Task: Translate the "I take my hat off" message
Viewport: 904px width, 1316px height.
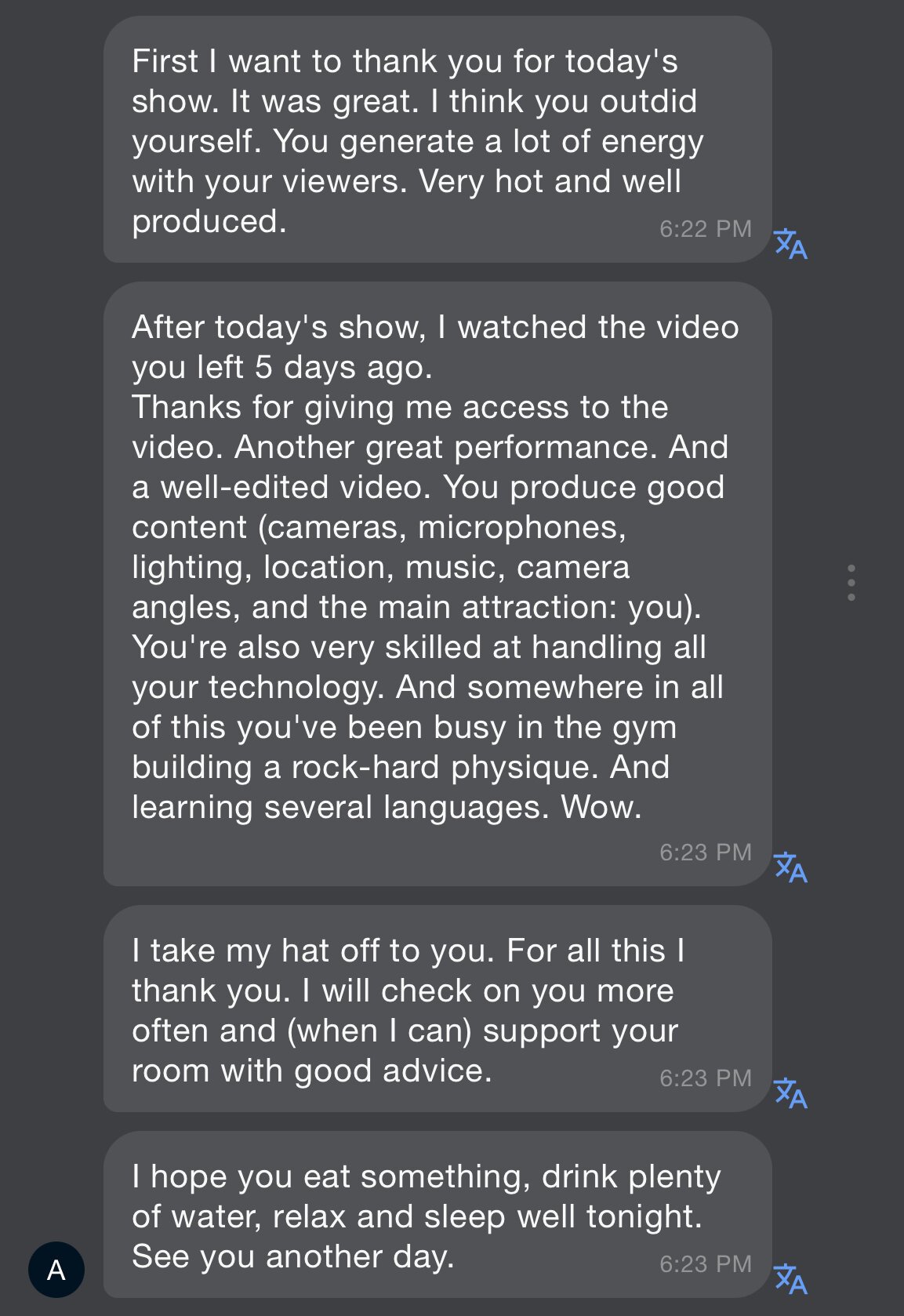Action: point(790,1093)
